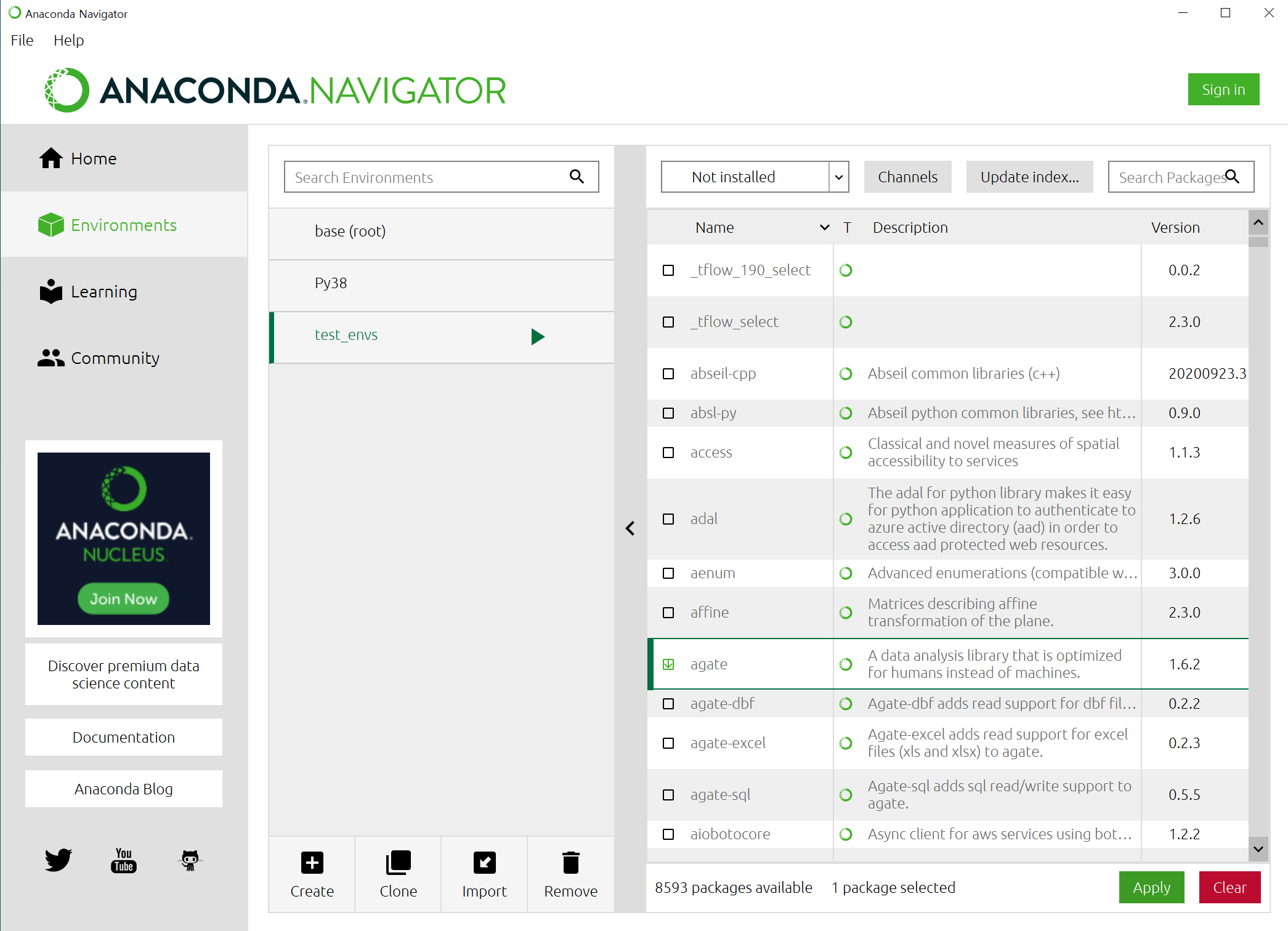Image resolution: width=1288 pixels, height=931 pixels.
Task: Open the File menu
Action: 22,40
